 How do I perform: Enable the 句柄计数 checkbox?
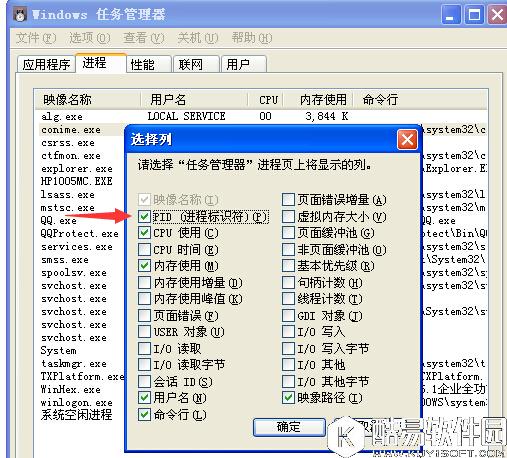pos(288,282)
